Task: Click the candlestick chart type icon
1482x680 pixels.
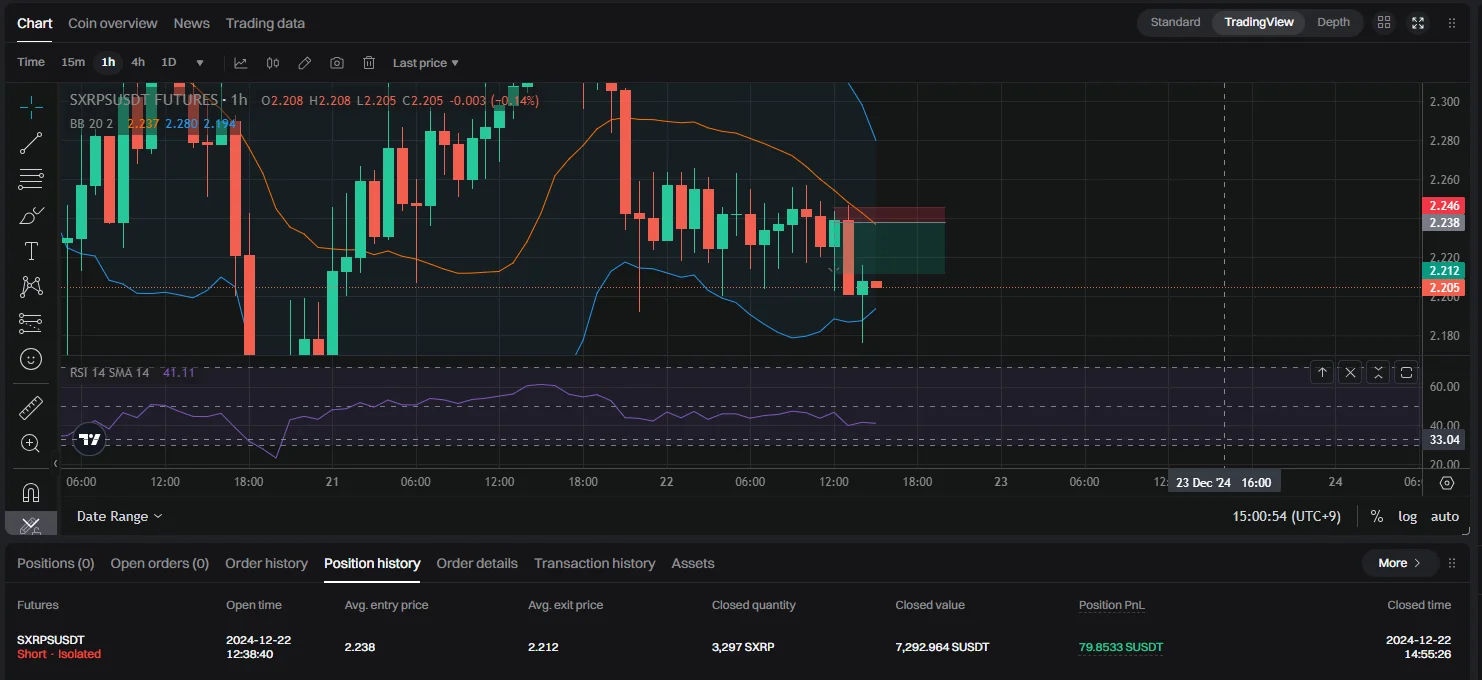Action: 273,62
